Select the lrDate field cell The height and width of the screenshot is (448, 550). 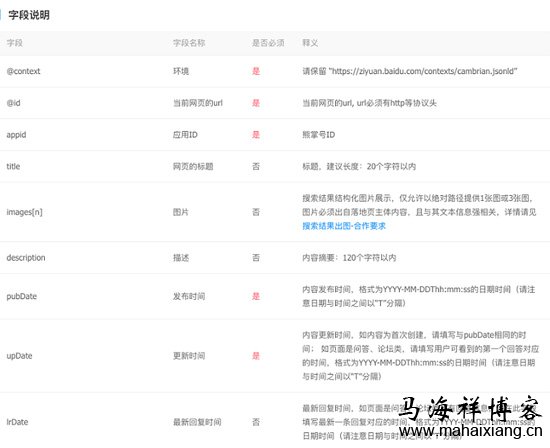(x=17, y=422)
